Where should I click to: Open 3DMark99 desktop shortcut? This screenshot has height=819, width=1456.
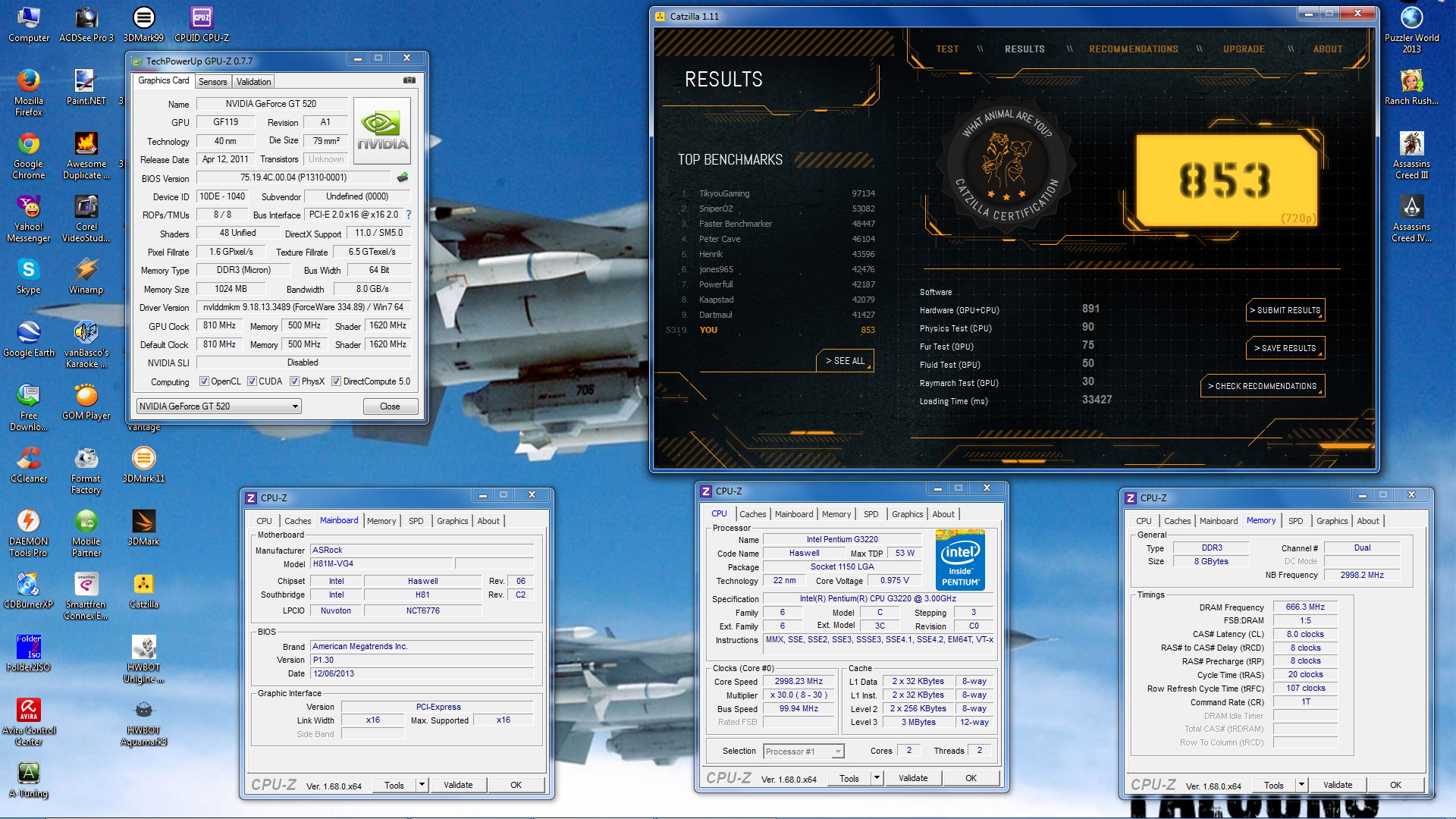(x=143, y=24)
